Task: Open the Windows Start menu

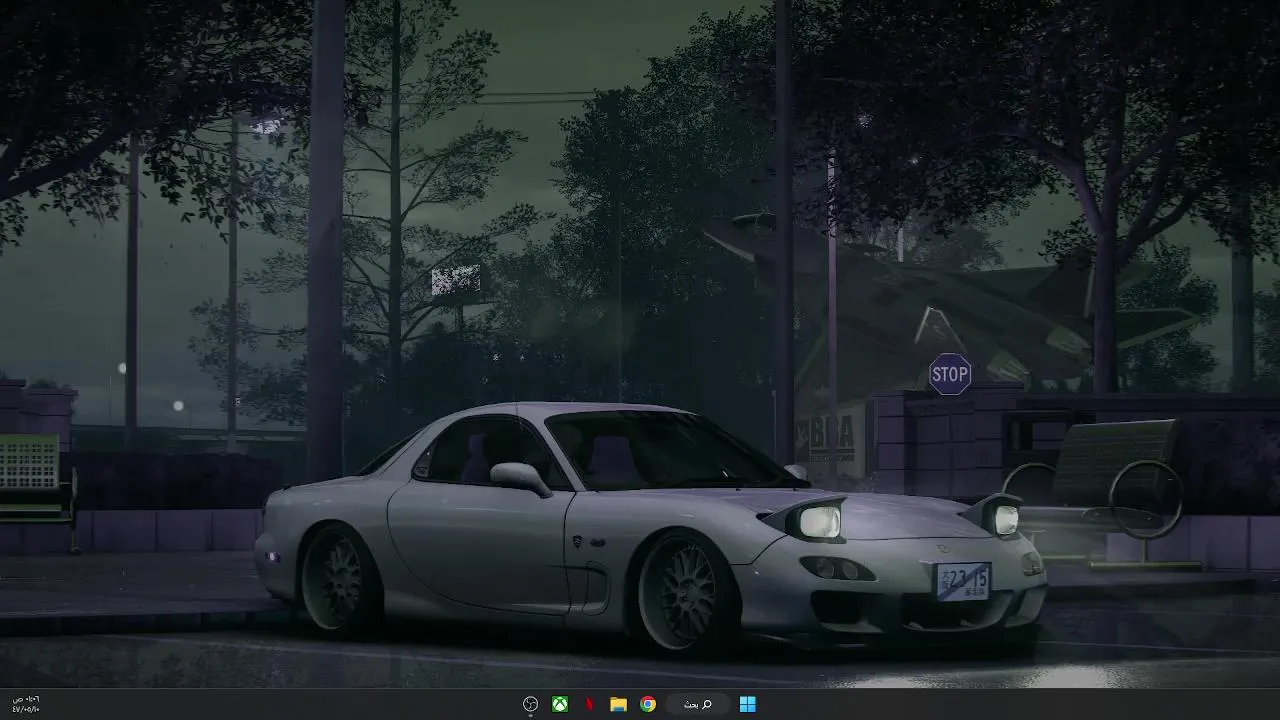Action: pos(748,704)
